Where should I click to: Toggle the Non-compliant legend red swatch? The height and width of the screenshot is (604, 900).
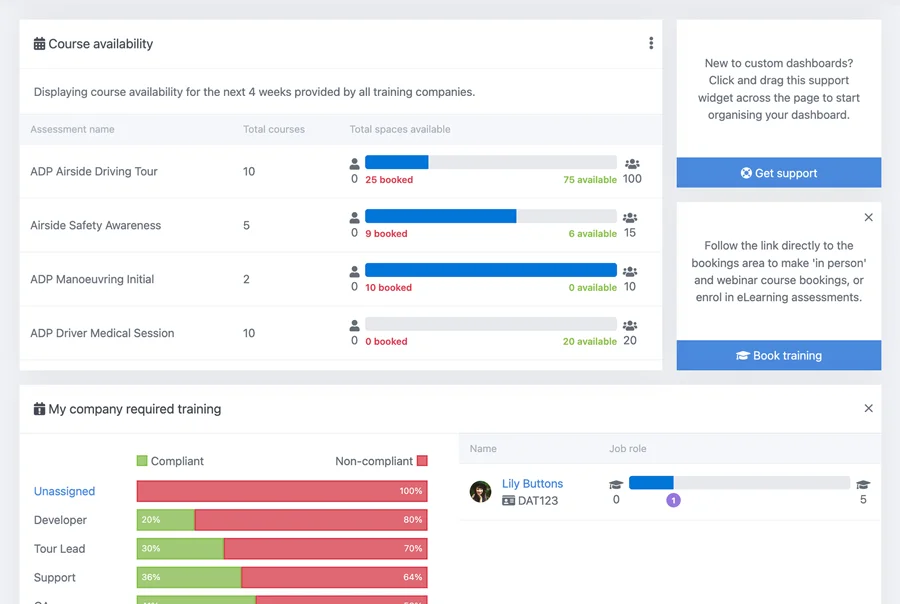(422, 461)
